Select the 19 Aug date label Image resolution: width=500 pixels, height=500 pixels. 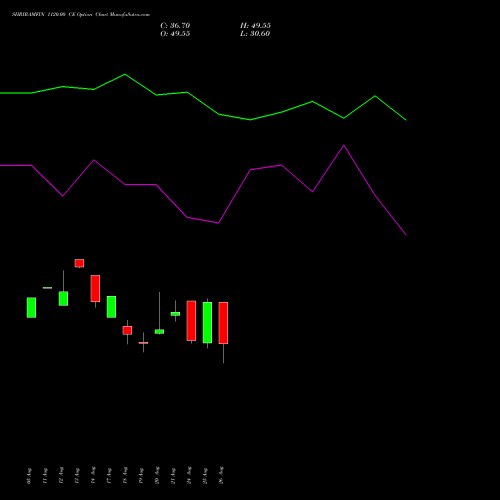coord(141,476)
